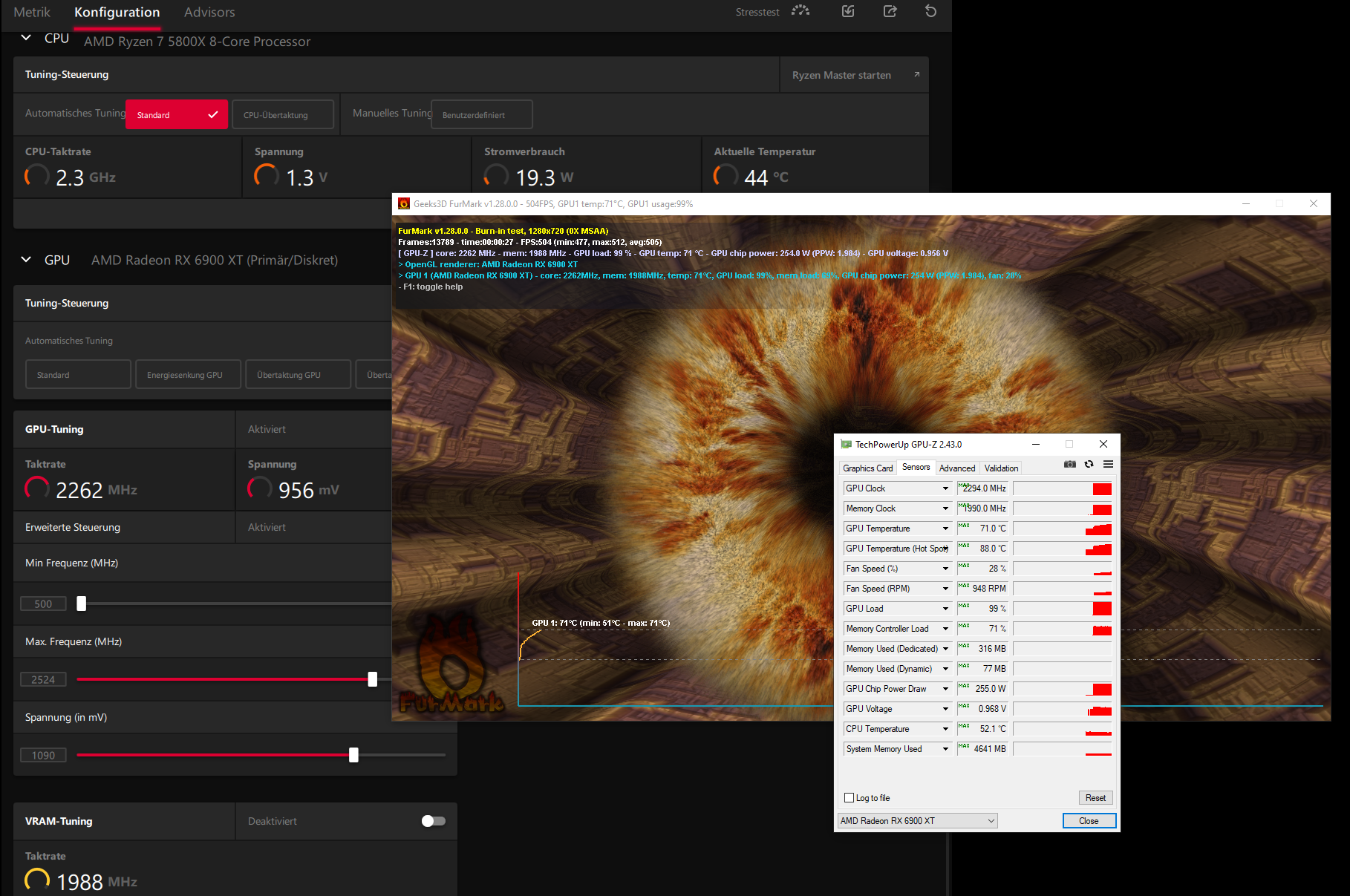
Task: Open the Memory Clock sensor dropdown
Action: point(945,509)
